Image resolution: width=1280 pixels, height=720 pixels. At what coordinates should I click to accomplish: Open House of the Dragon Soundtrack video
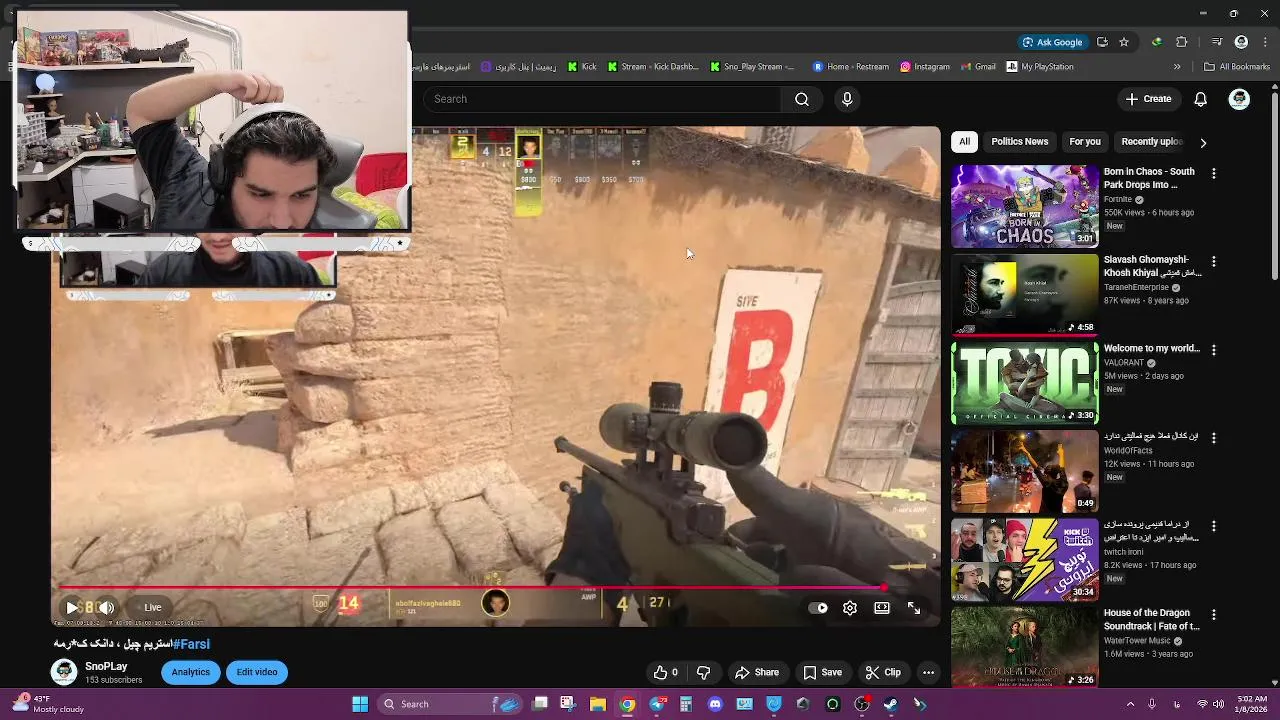pyautogui.click(x=1024, y=647)
